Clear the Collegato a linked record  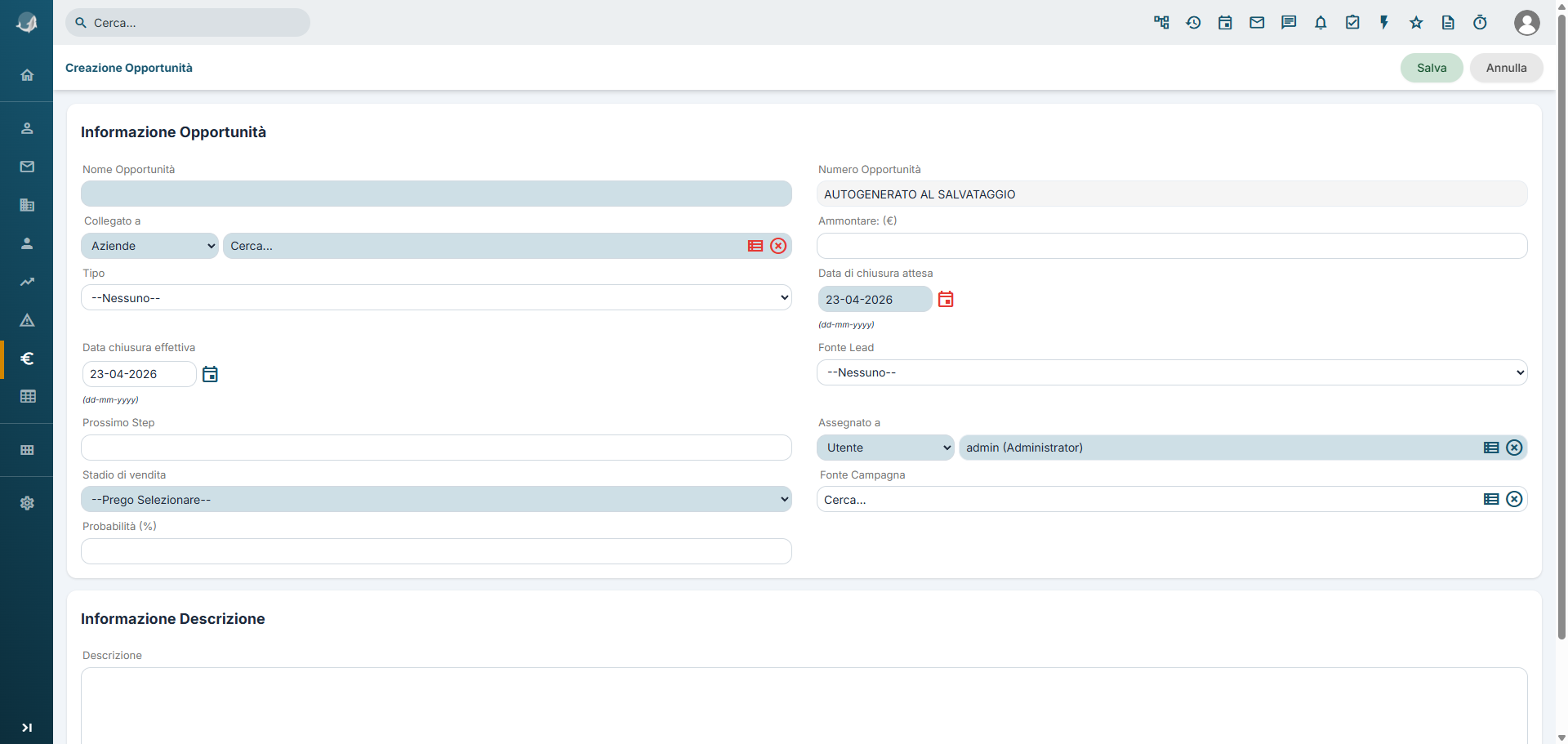pyautogui.click(x=778, y=246)
